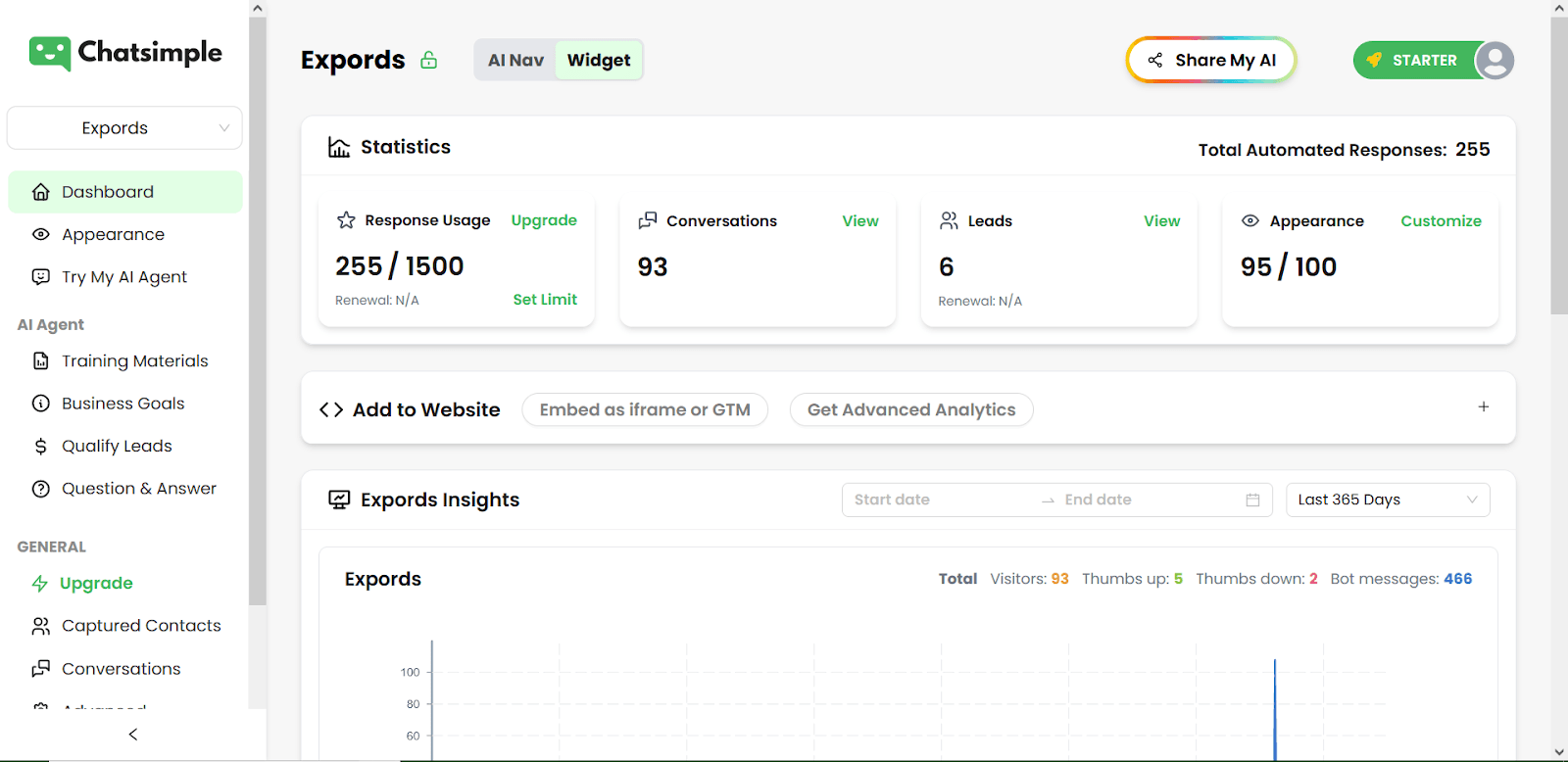The image size is (1568, 762).
Task: Switch to AI Nav mode
Action: [x=515, y=60]
